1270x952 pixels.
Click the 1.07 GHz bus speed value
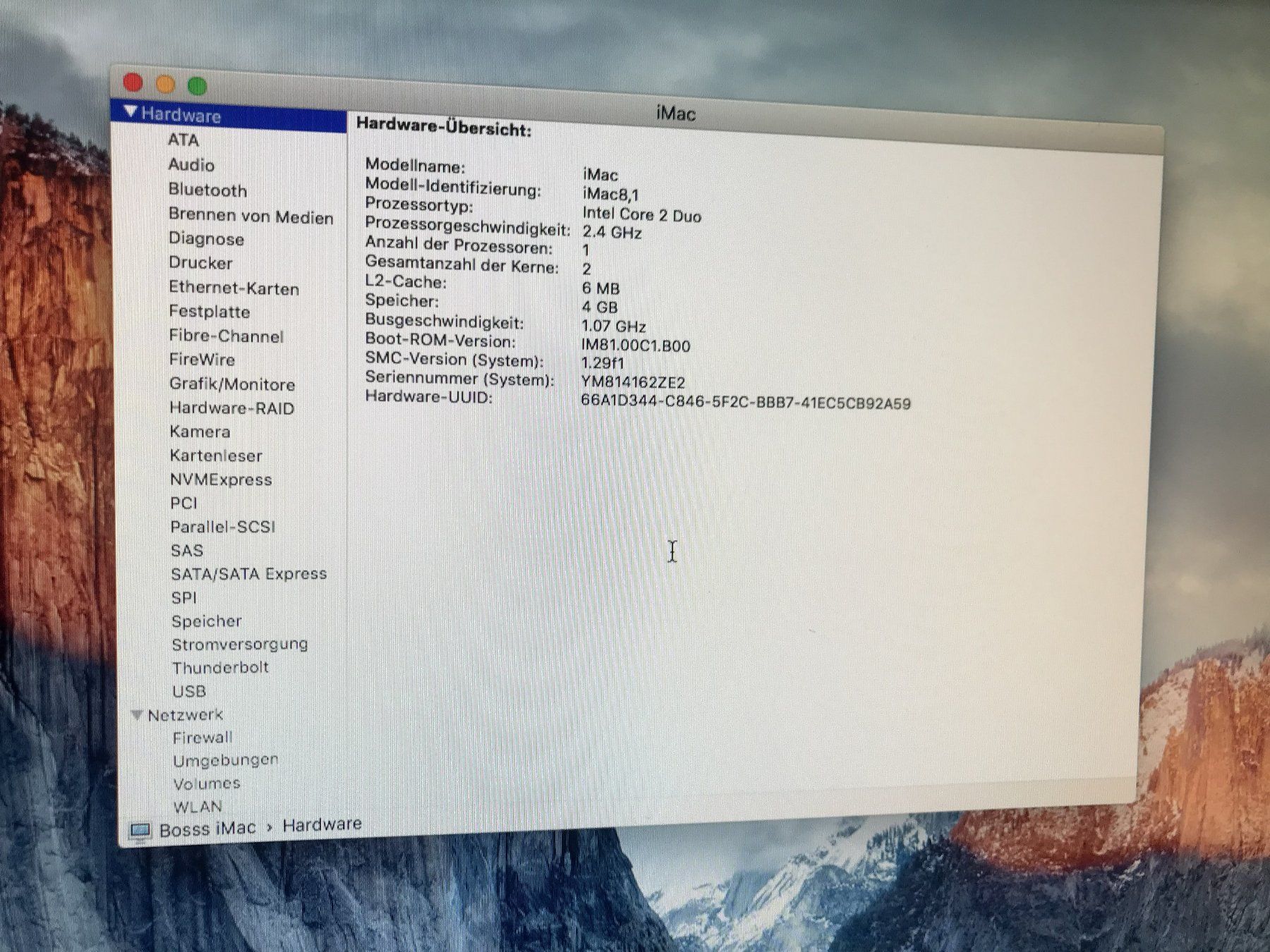(x=613, y=326)
